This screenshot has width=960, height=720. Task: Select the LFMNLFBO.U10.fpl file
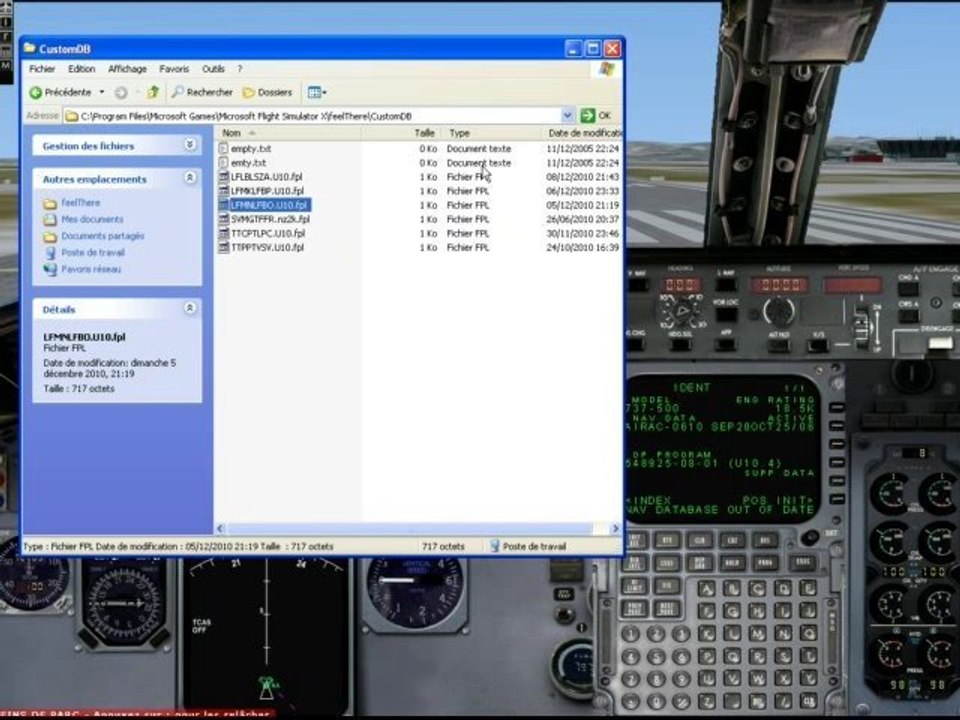pos(269,205)
